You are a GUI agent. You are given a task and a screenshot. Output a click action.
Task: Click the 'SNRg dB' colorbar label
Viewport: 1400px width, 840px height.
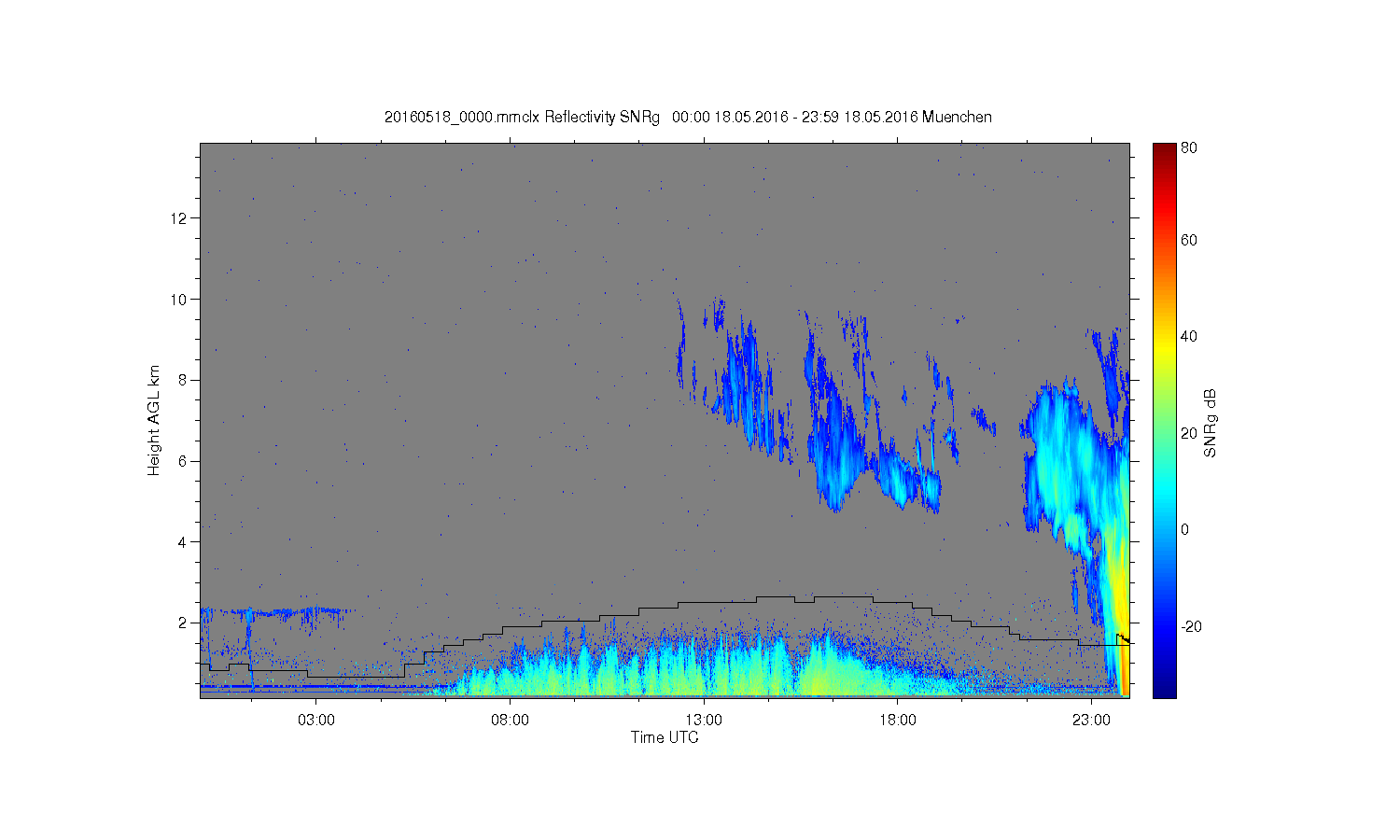pyautogui.click(x=1211, y=423)
